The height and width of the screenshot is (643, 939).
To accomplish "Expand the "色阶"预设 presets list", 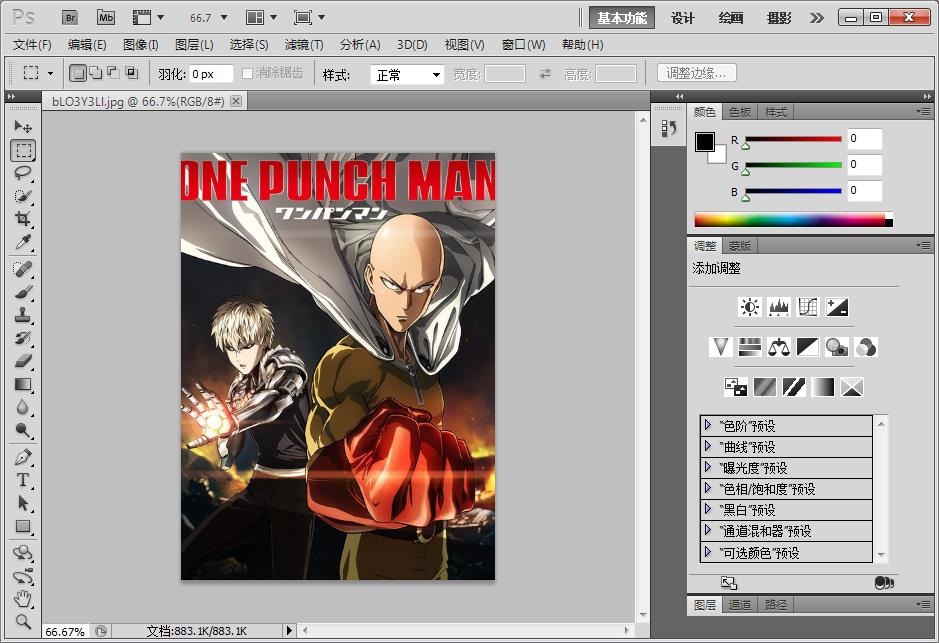I will coord(708,425).
